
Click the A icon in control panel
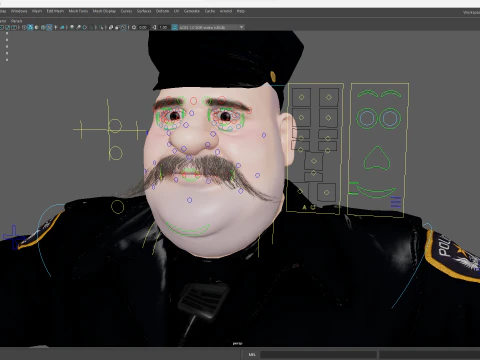pyautogui.click(x=304, y=207)
